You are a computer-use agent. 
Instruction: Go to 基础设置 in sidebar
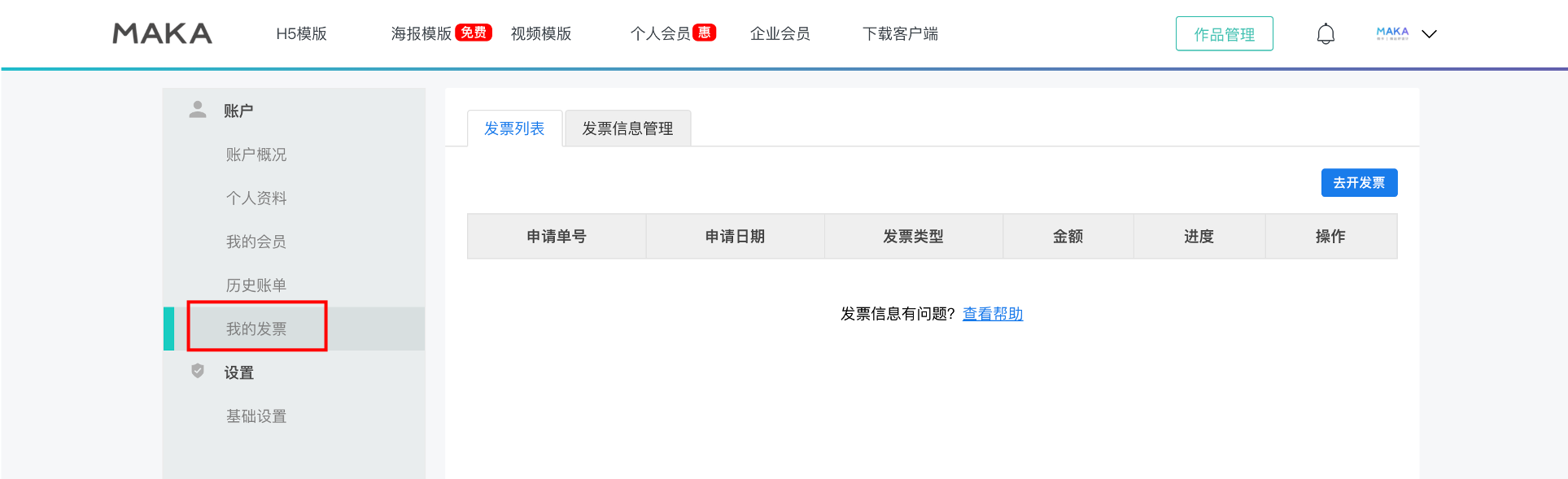(x=256, y=416)
